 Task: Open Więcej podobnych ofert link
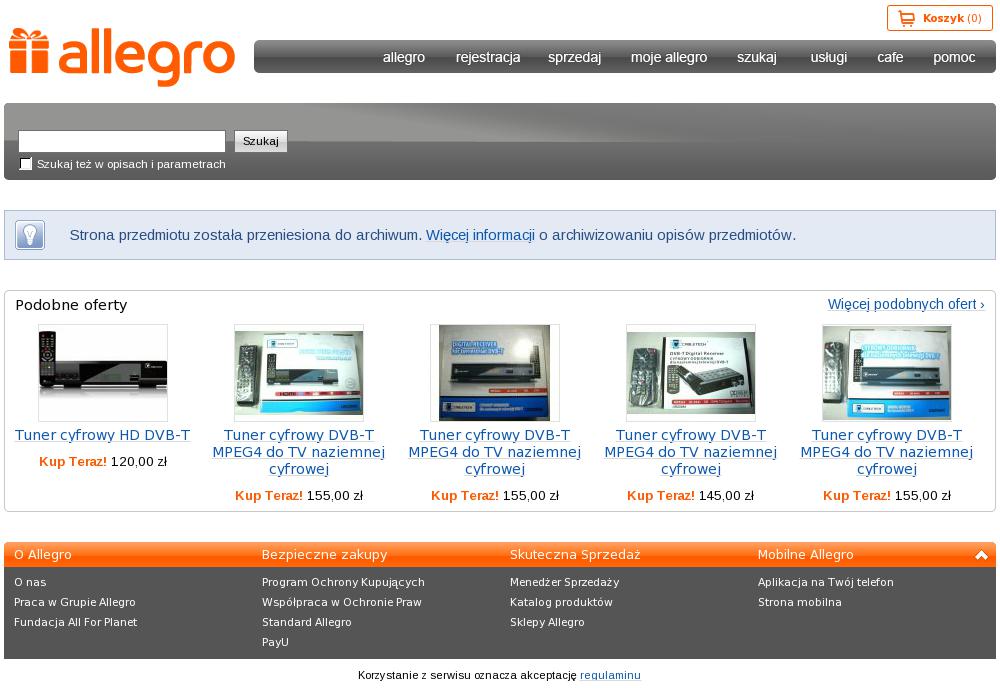click(x=906, y=304)
